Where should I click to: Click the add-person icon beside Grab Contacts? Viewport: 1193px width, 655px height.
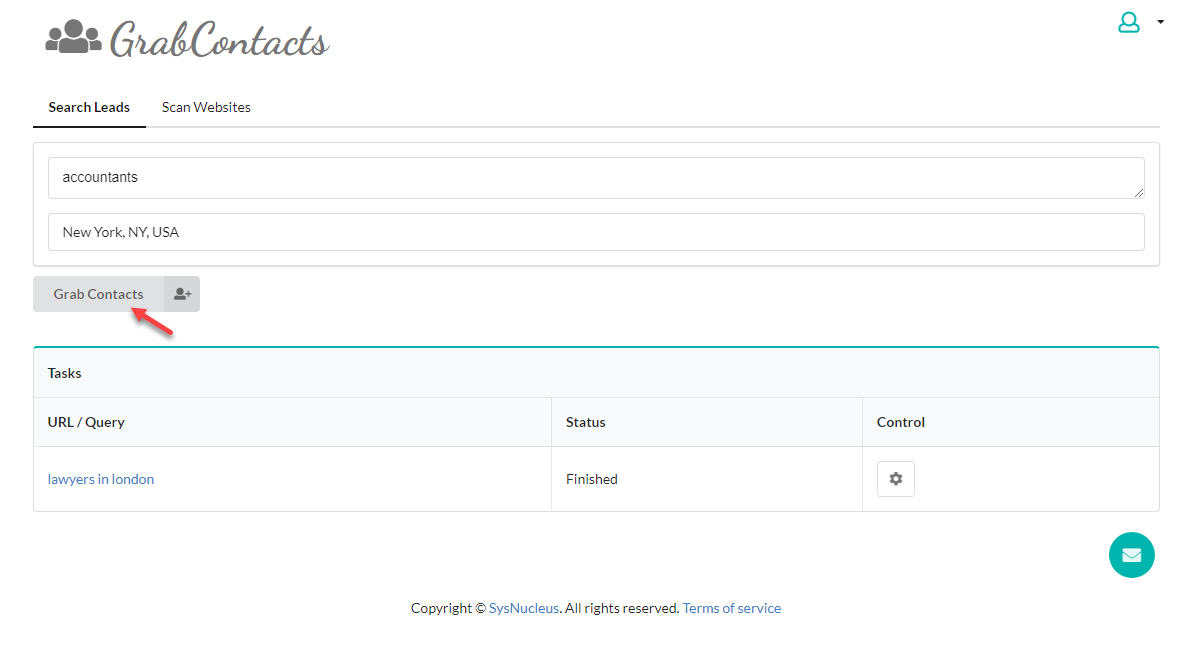click(182, 294)
